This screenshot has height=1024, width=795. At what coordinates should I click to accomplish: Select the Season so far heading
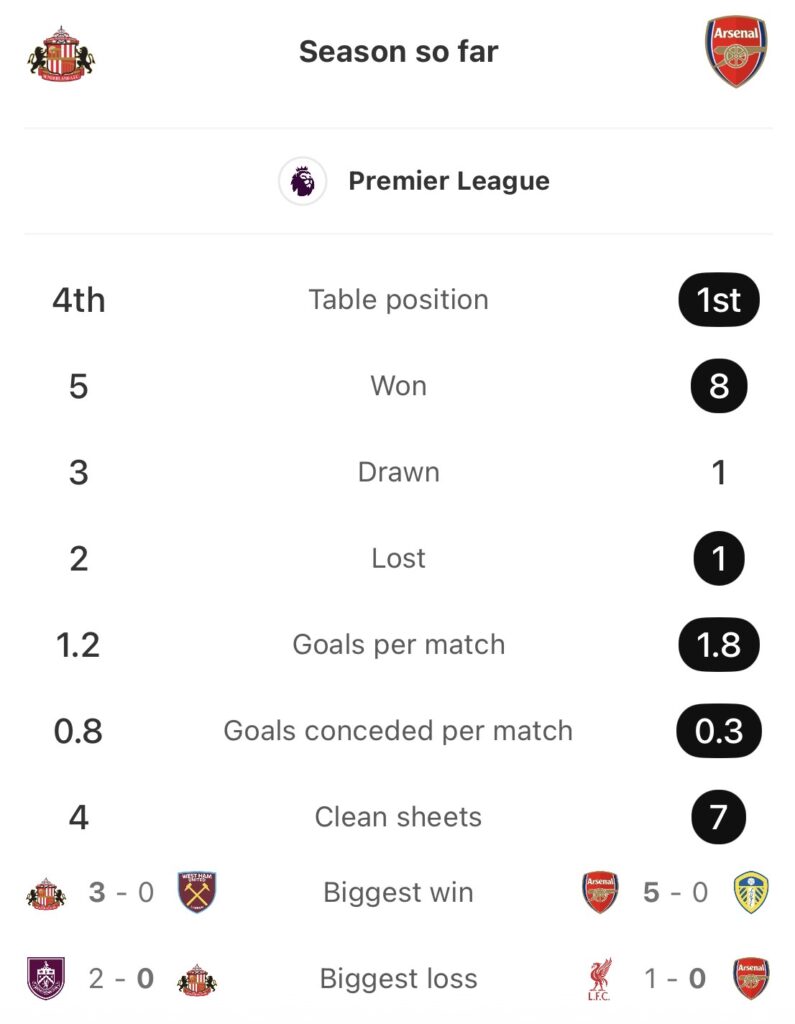(x=398, y=52)
